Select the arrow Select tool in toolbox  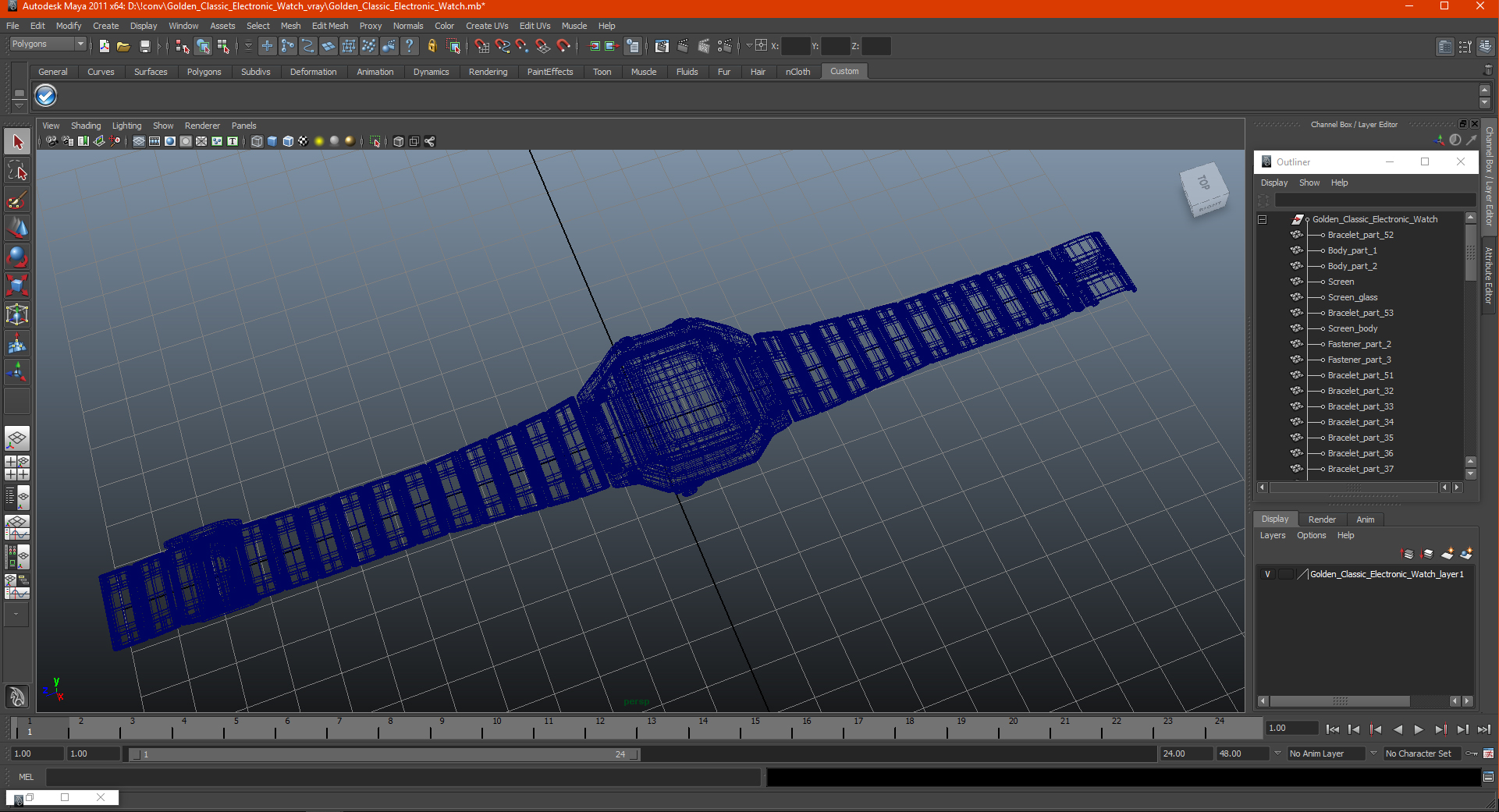click(x=17, y=142)
